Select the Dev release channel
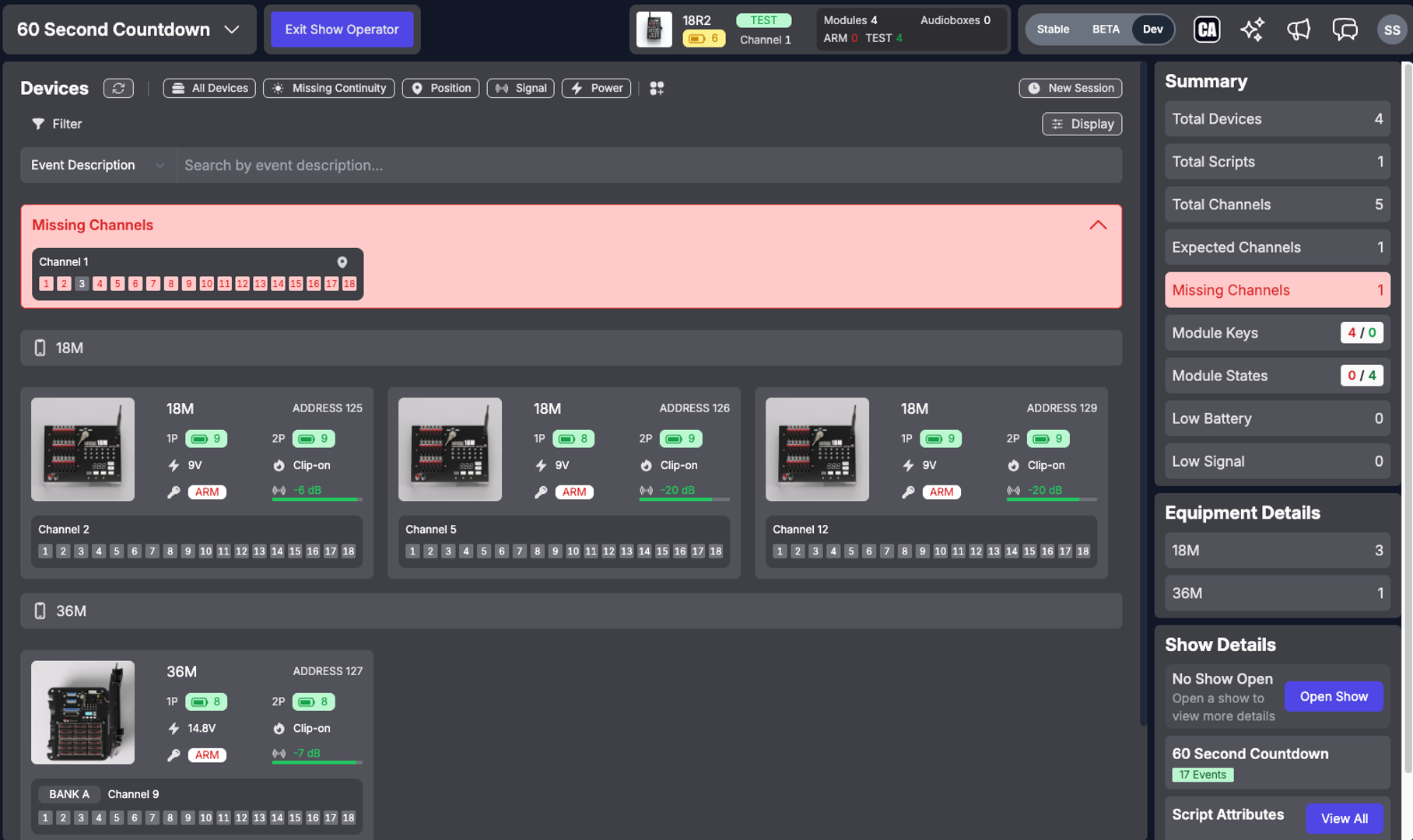1413x840 pixels. coord(1152,30)
